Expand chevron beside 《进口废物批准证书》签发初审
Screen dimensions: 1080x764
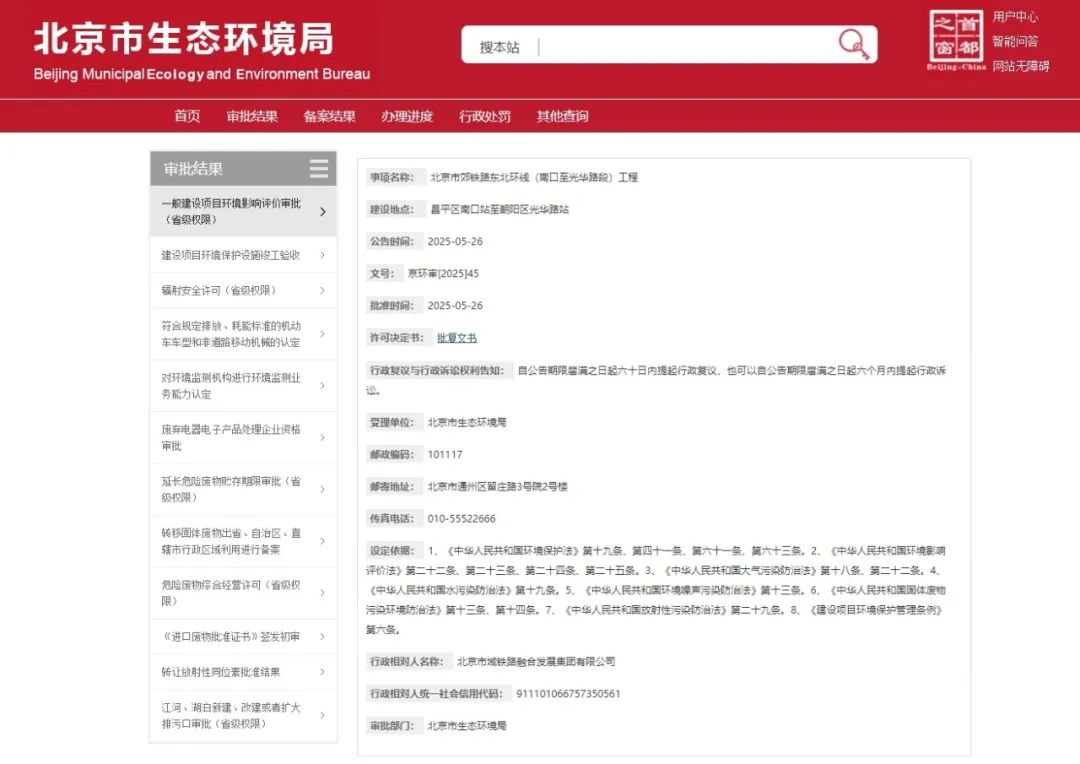322,637
